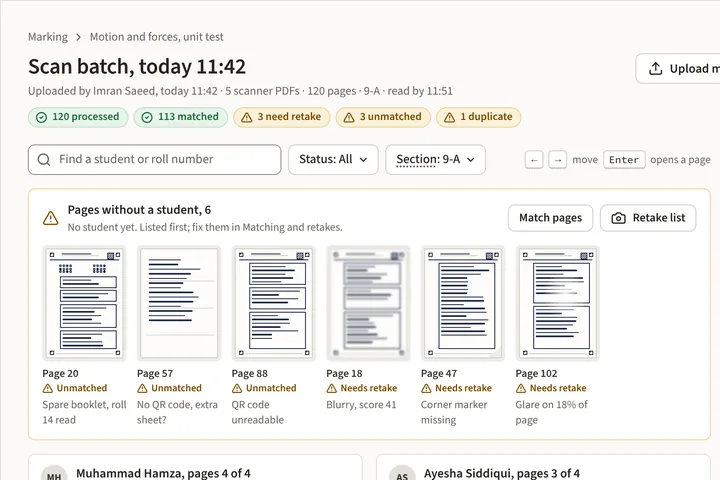Click 'Unmatched' status under Page 88
This screenshot has height=480, width=720.
click(x=271, y=388)
